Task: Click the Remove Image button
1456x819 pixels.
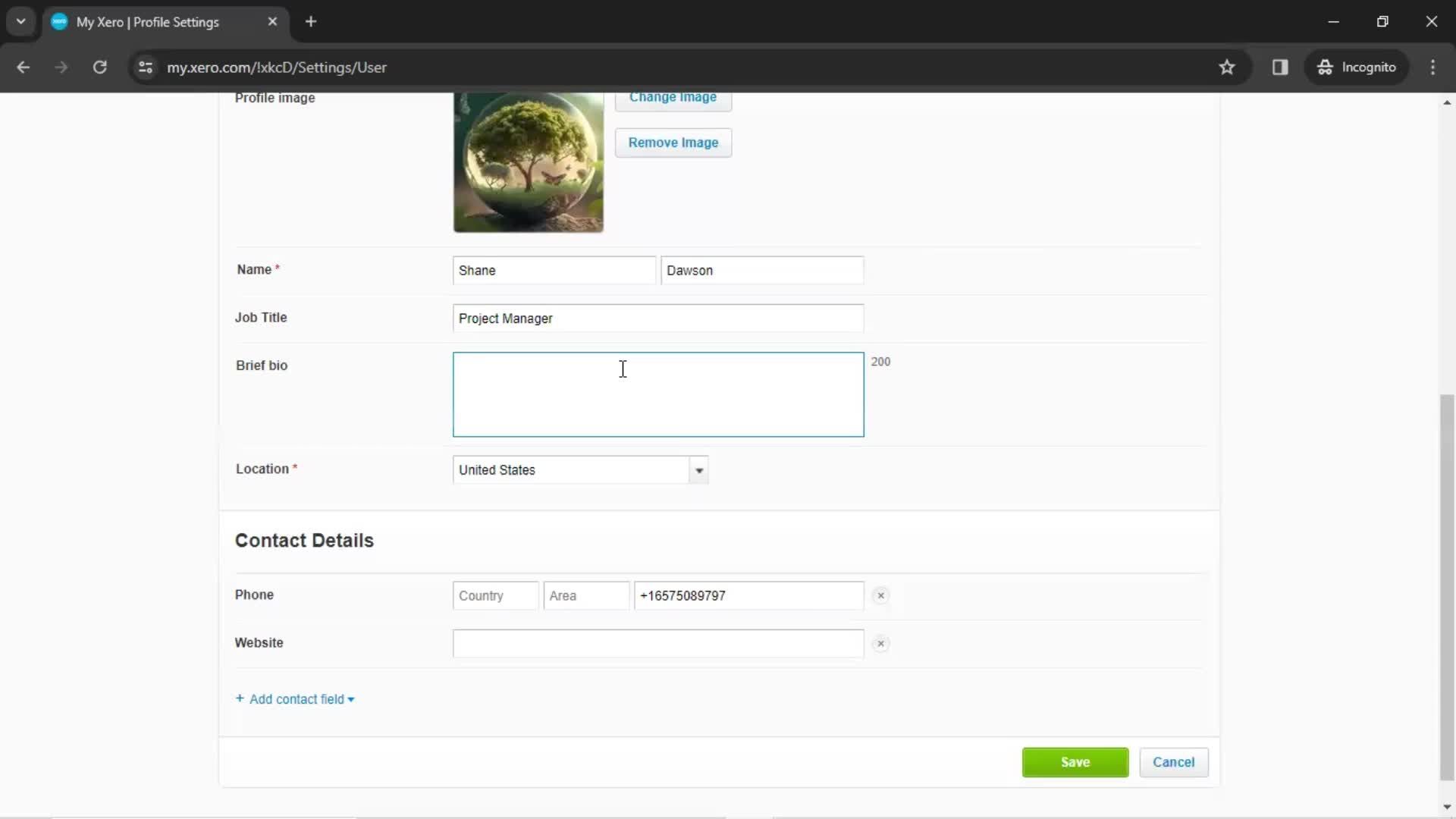Action: [x=673, y=143]
